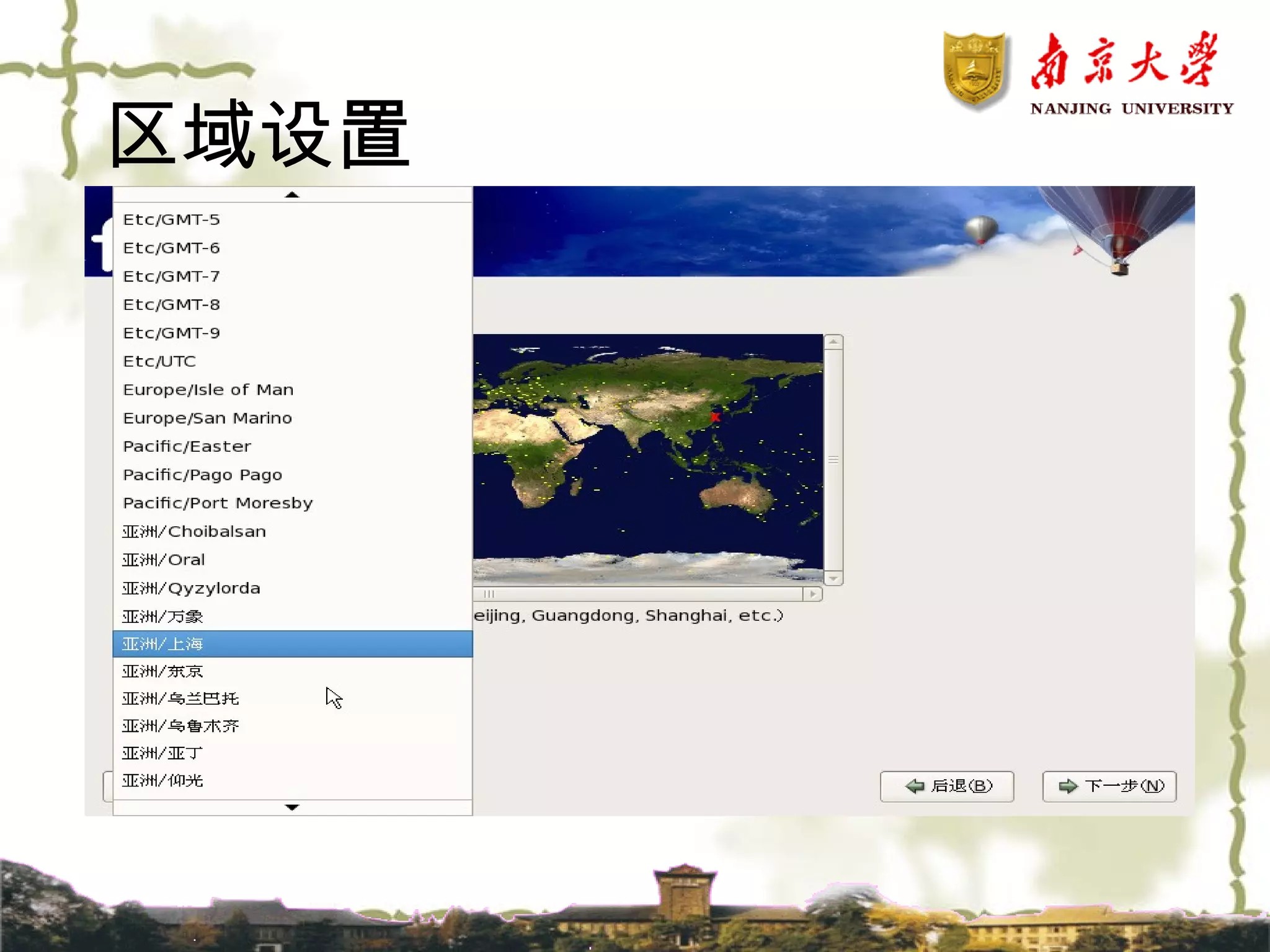Viewport: 1270px width, 952px height.
Task: Click the map's vertical scrollbar down arrow
Action: [x=833, y=578]
